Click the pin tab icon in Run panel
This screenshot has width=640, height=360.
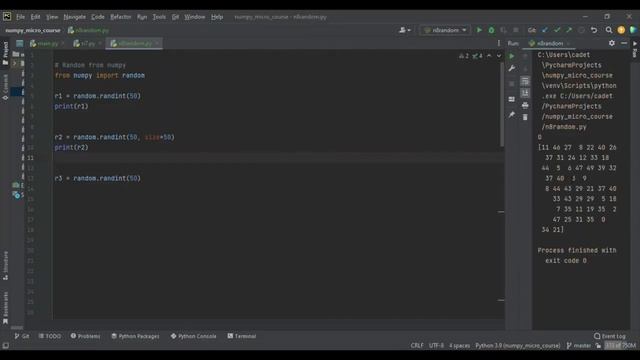512,115
